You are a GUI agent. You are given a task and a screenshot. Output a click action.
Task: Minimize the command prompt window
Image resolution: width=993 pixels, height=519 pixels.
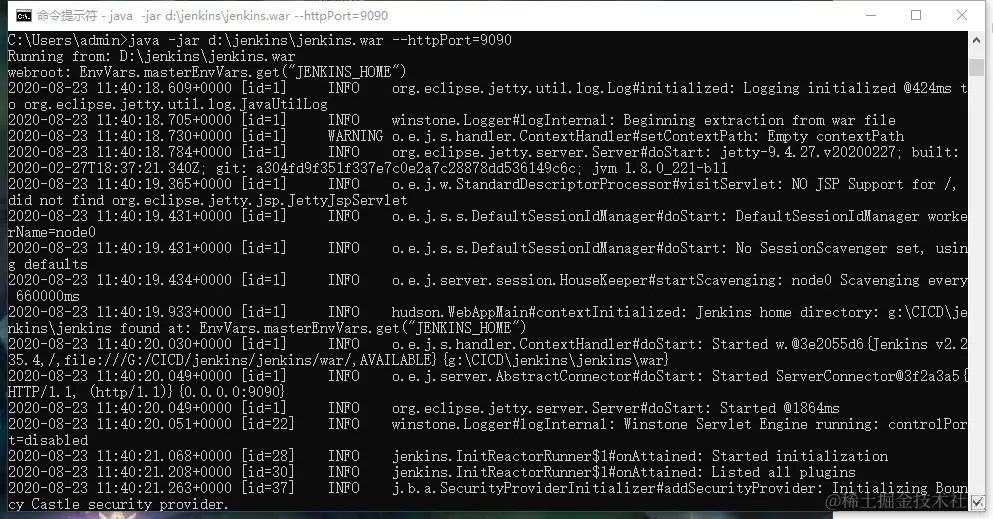(x=871, y=15)
